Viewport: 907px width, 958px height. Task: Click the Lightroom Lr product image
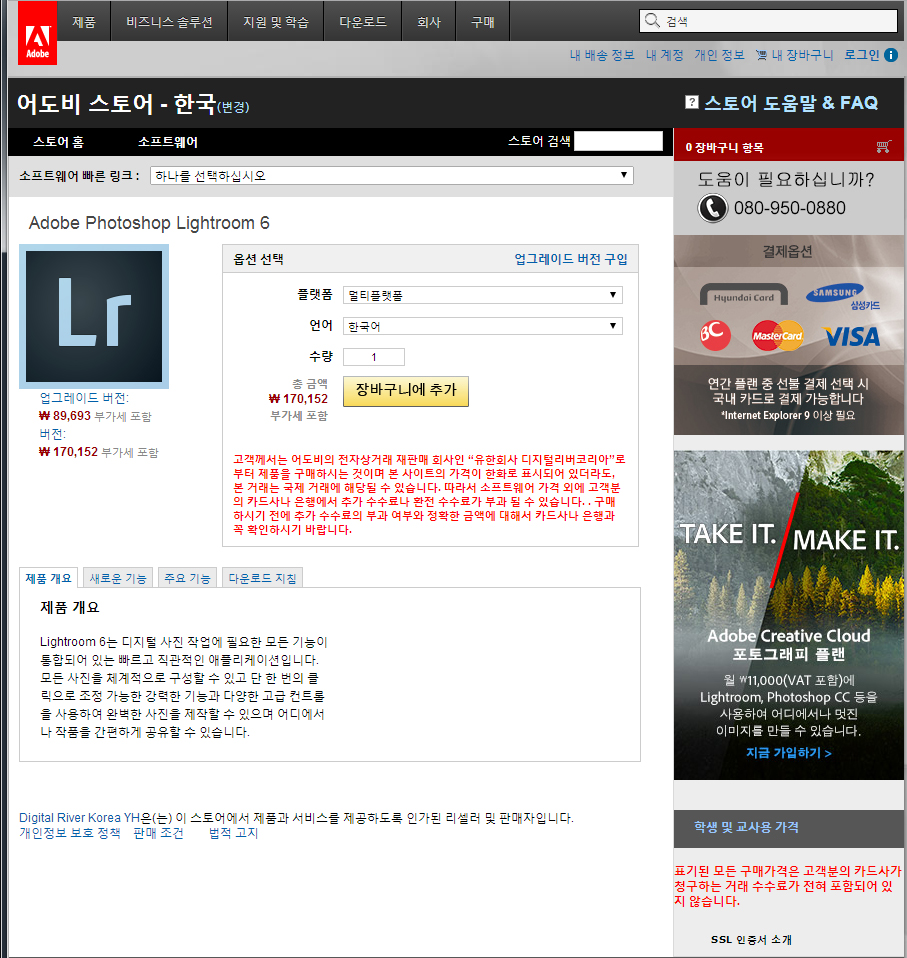[94, 316]
